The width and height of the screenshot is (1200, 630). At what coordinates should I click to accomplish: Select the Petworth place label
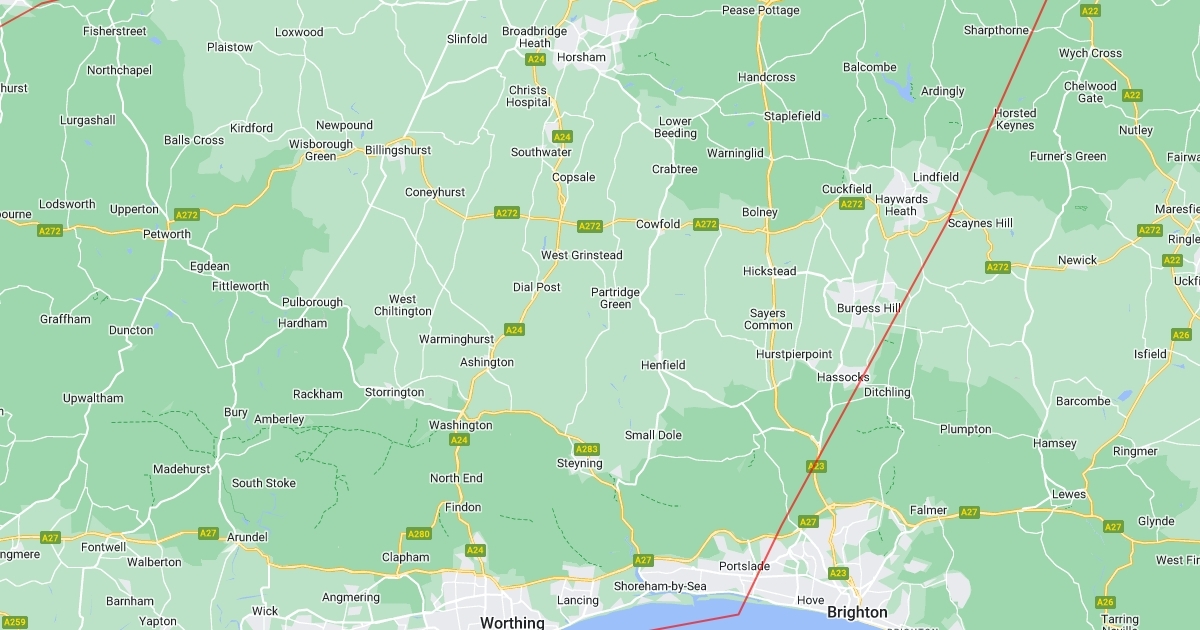tap(167, 235)
